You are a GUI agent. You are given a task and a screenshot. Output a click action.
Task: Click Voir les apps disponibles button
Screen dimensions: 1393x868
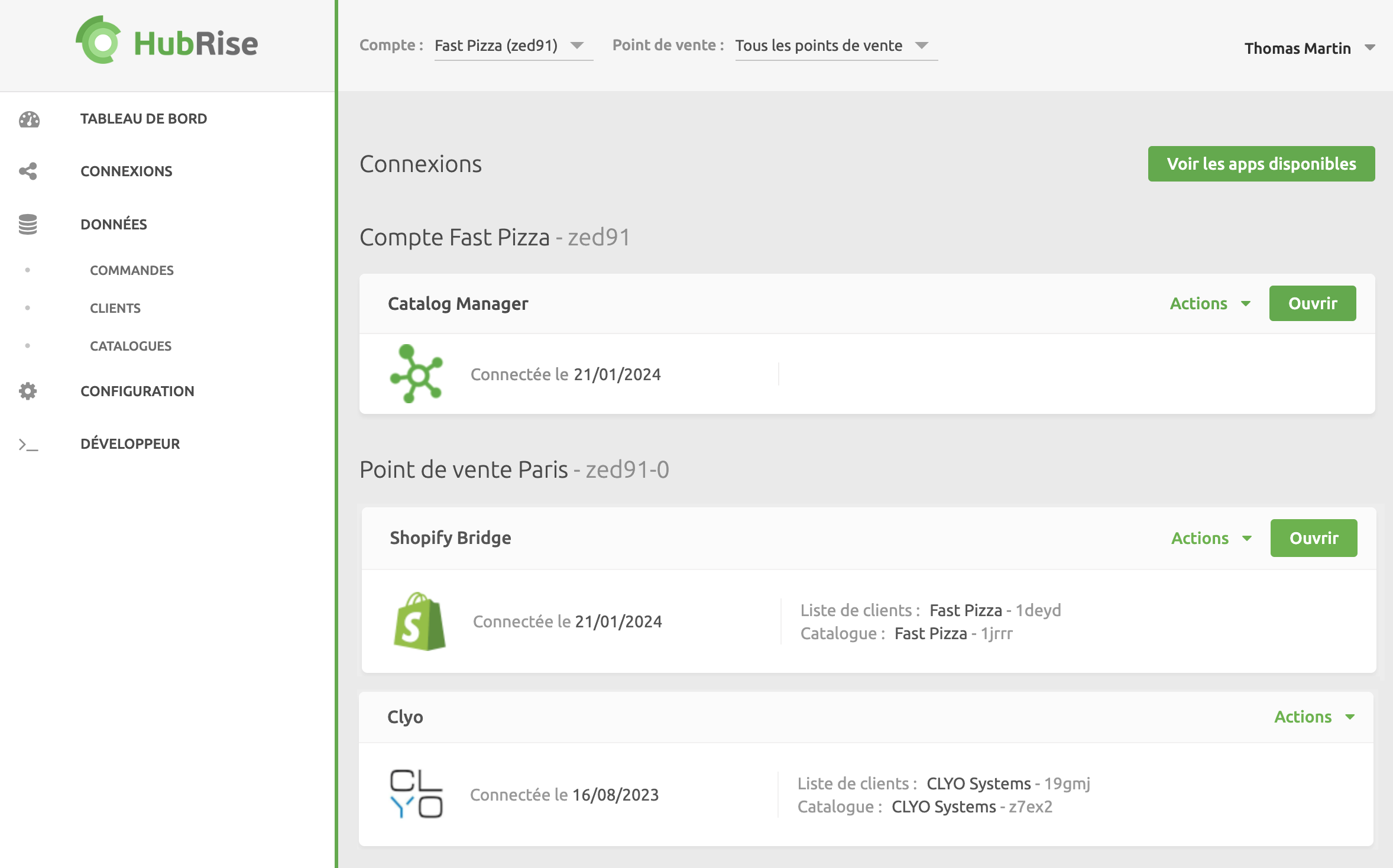coord(1261,164)
